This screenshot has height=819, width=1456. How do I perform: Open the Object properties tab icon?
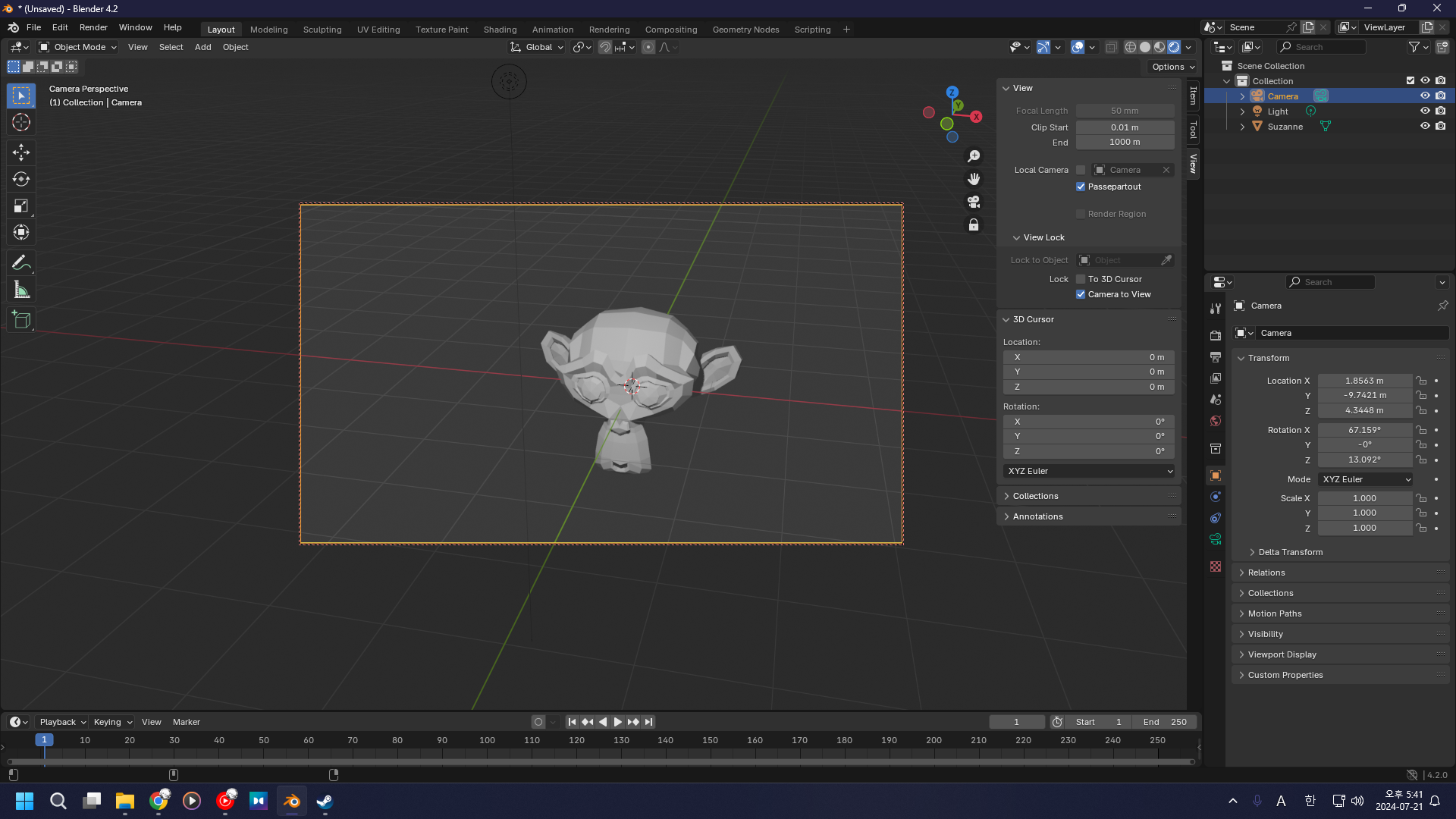1216,475
